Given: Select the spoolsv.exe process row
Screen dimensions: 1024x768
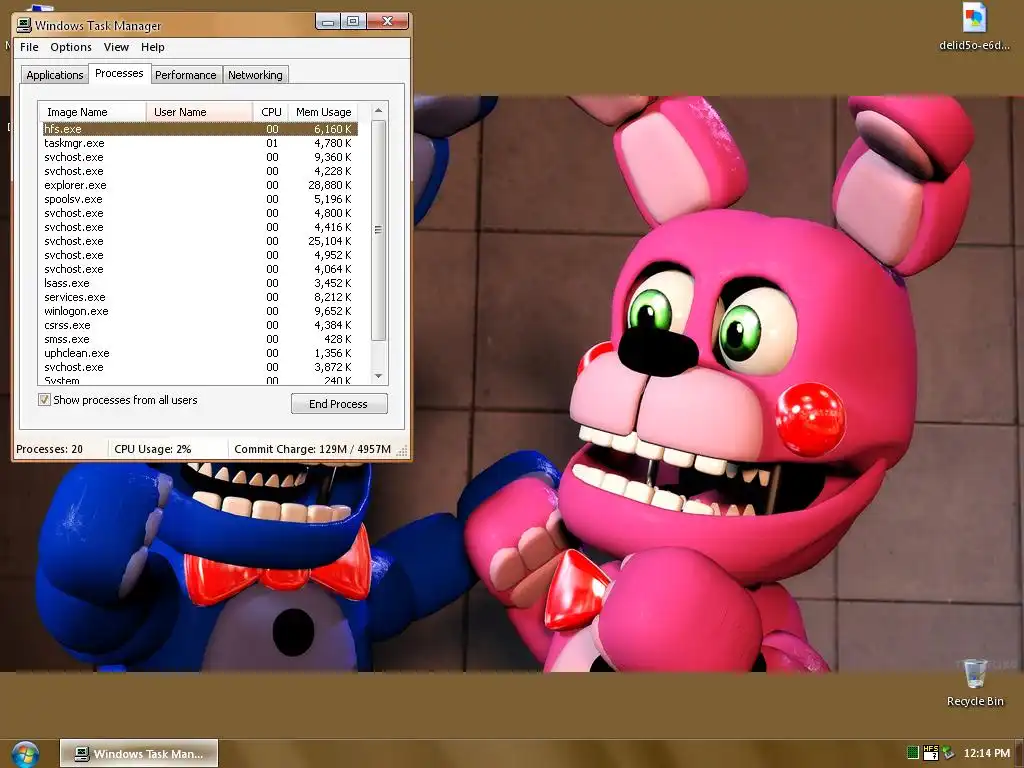Looking at the screenshot, I should coord(200,199).
